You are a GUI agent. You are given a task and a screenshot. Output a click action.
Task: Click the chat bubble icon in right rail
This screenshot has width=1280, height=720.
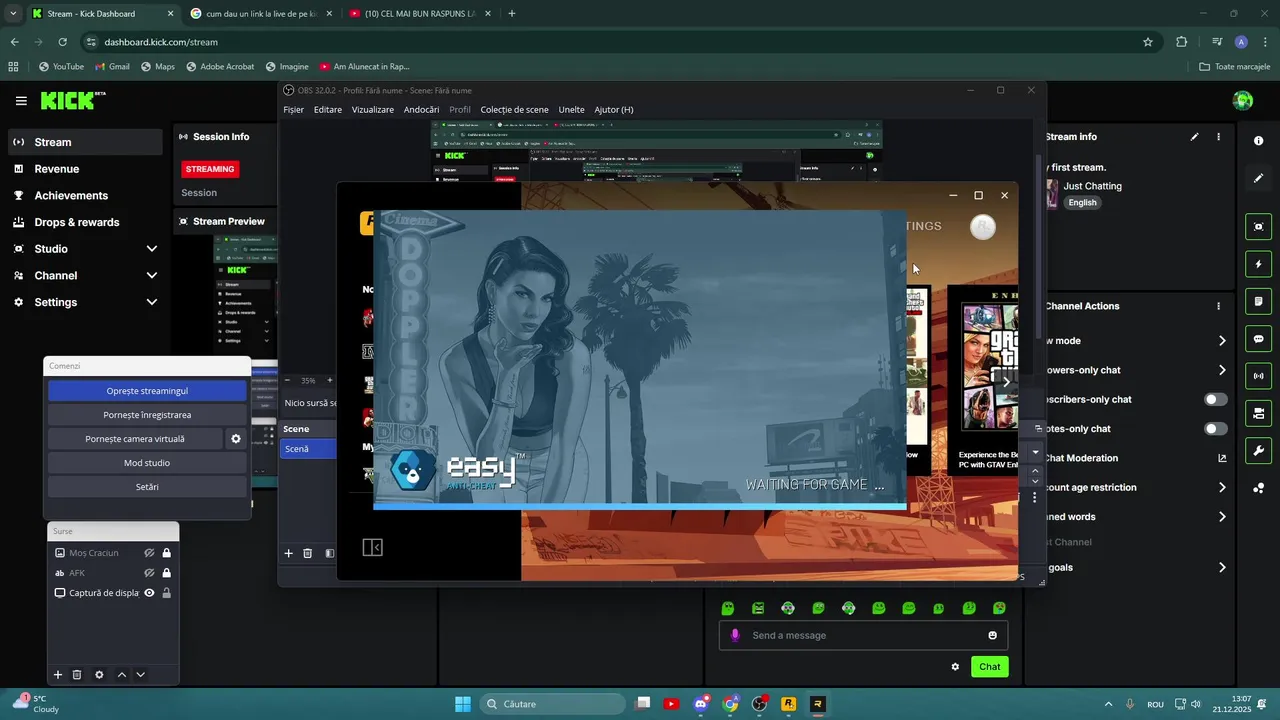[x=1259, y=339]
